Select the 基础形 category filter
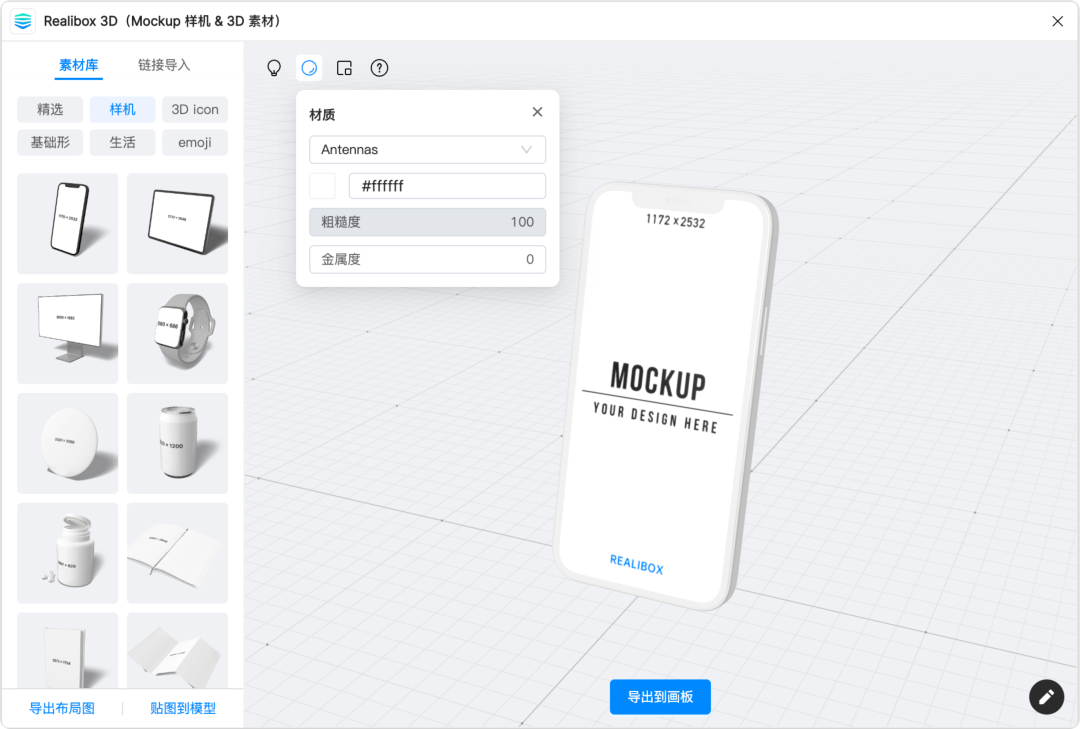1080x729 pixels. point(50,143)
